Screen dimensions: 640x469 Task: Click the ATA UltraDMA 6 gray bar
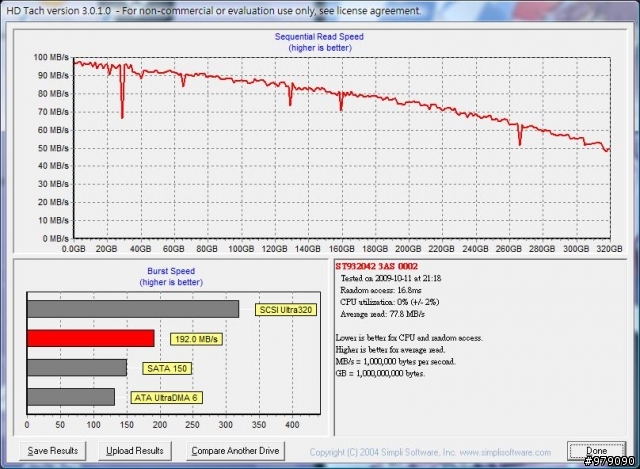(71, 397)
